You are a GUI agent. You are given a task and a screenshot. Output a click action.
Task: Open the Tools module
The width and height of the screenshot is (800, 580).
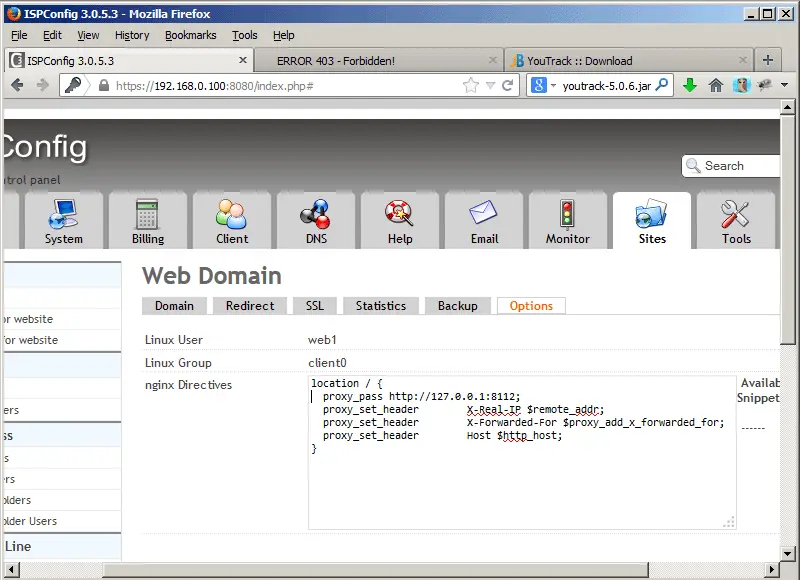736,220
